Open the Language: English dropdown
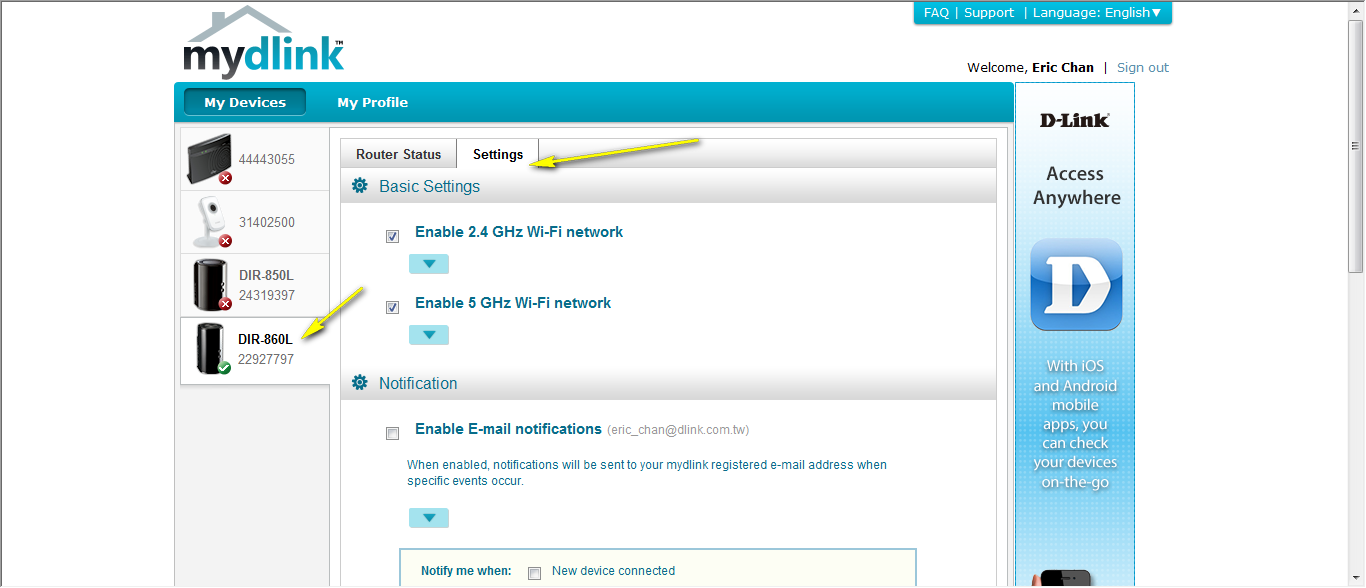Viewport: 1366px width, 588px height. [1096, 13]
